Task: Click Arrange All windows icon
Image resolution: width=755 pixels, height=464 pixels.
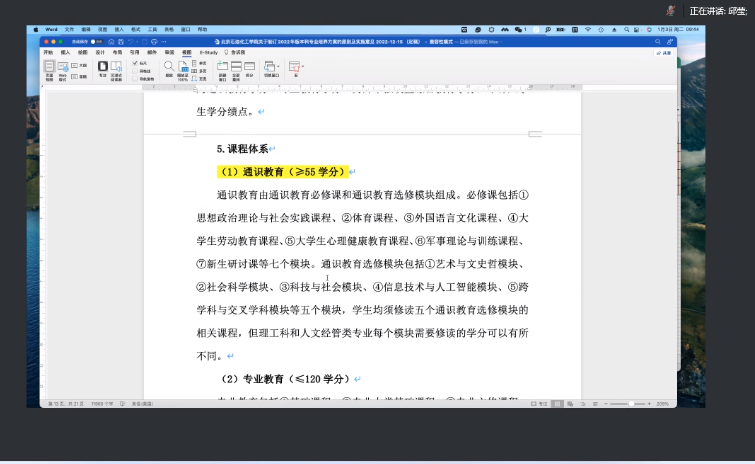Action: coord(236,68)
